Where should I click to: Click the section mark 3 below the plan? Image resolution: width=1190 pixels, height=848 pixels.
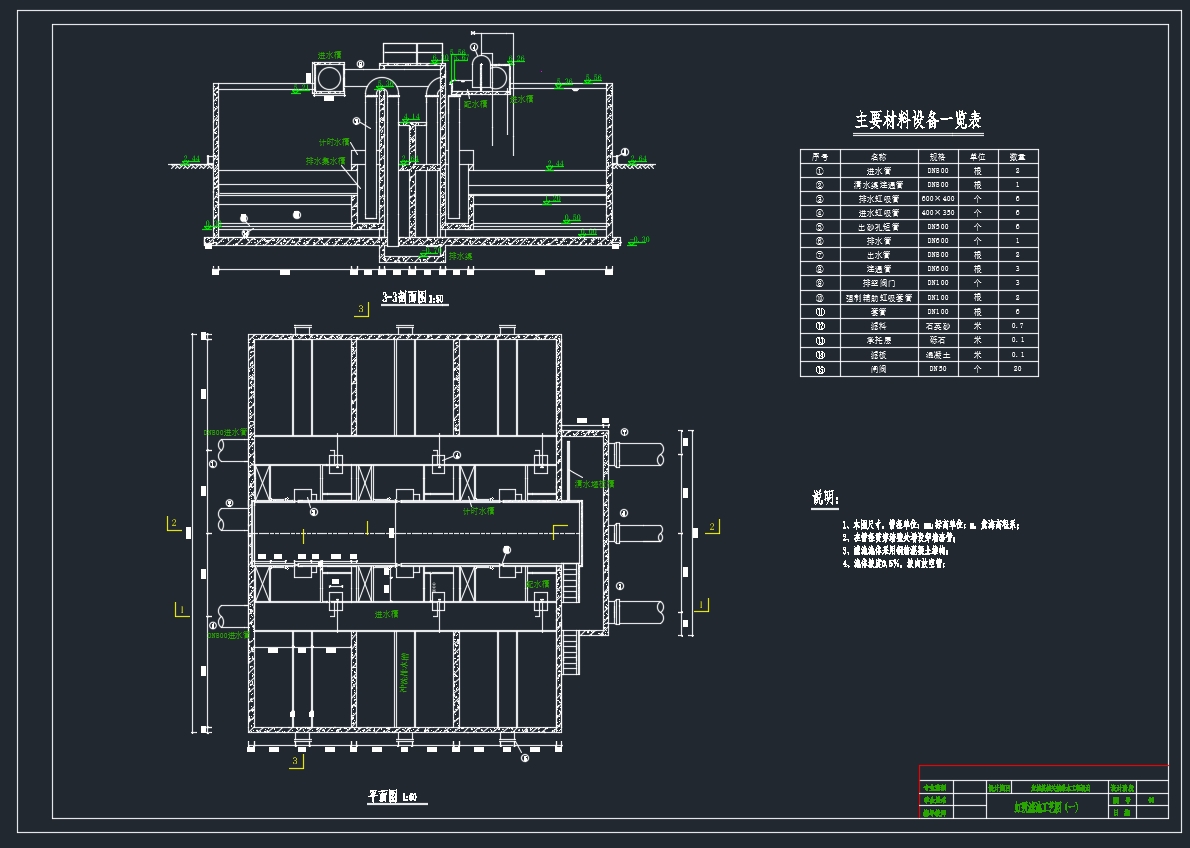[295, 762]
